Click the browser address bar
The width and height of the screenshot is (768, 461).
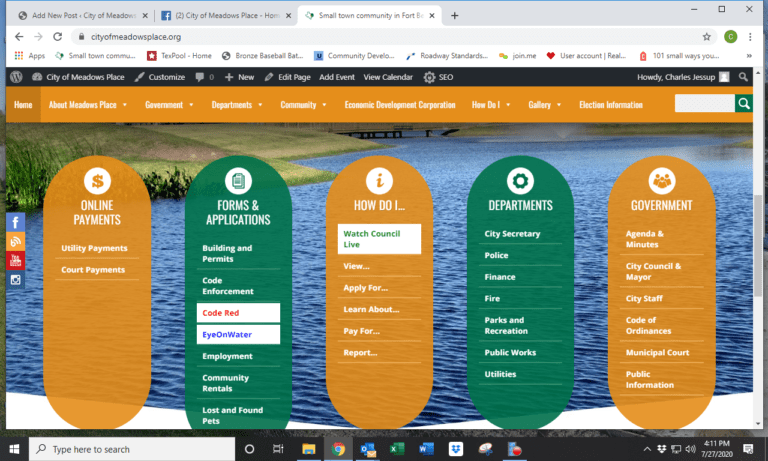point(387,37)
